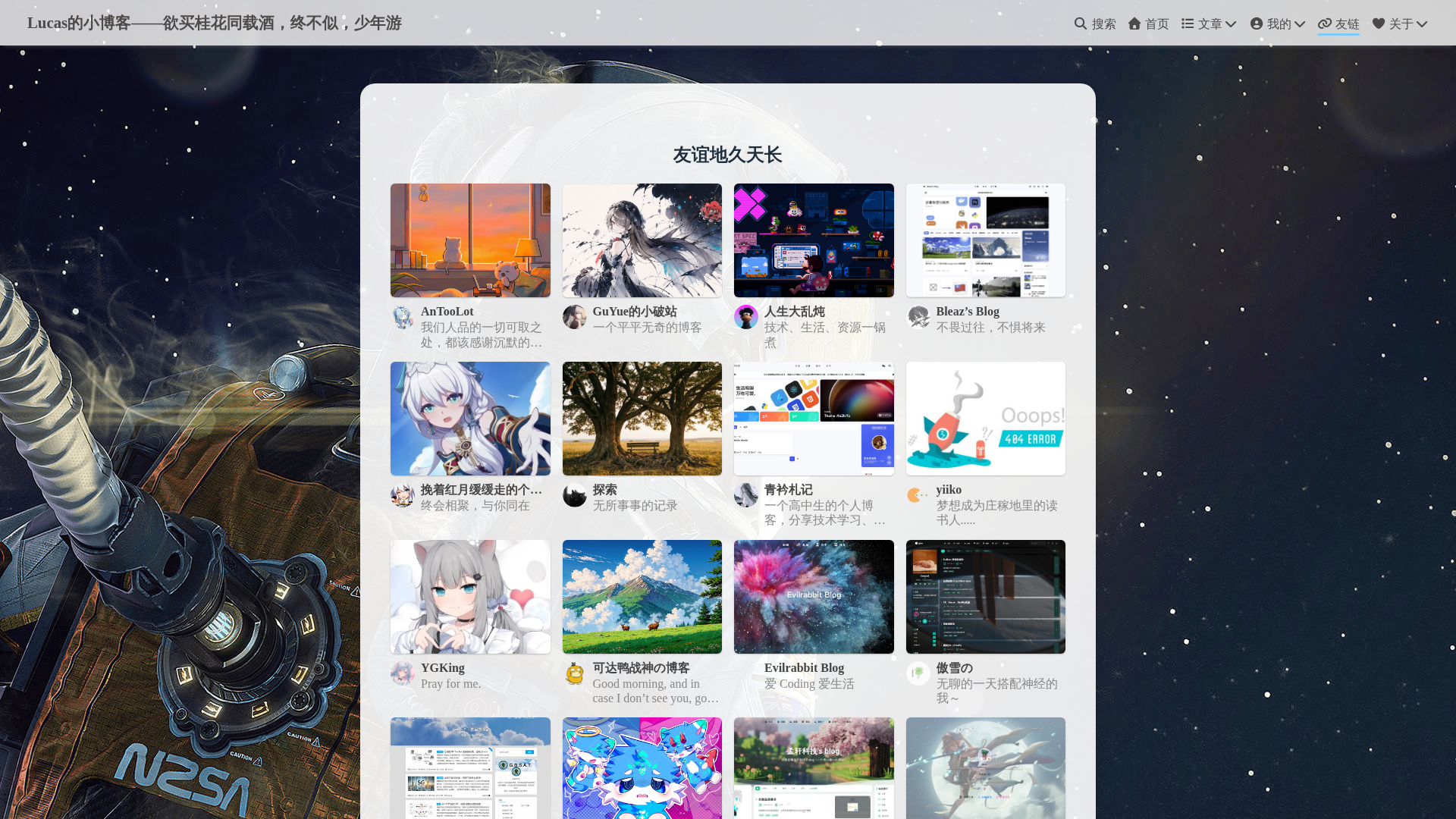Visit the GuYue的小破站 link

coord(635,312)
